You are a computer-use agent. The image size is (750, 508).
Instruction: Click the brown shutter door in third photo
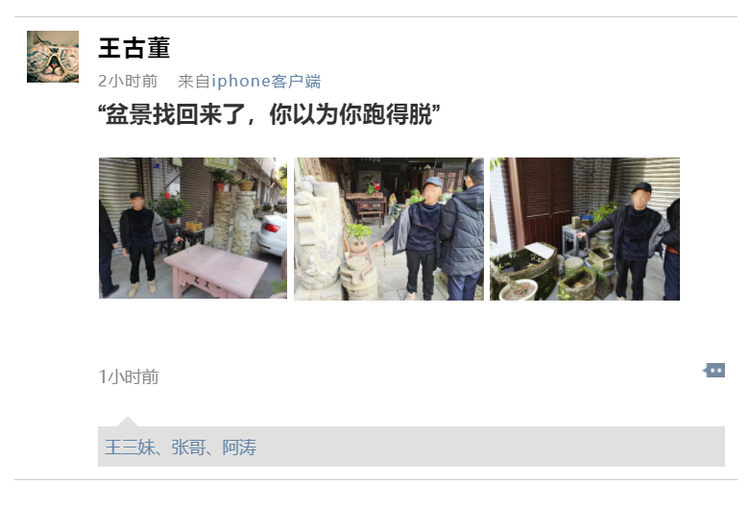[545, 202]
